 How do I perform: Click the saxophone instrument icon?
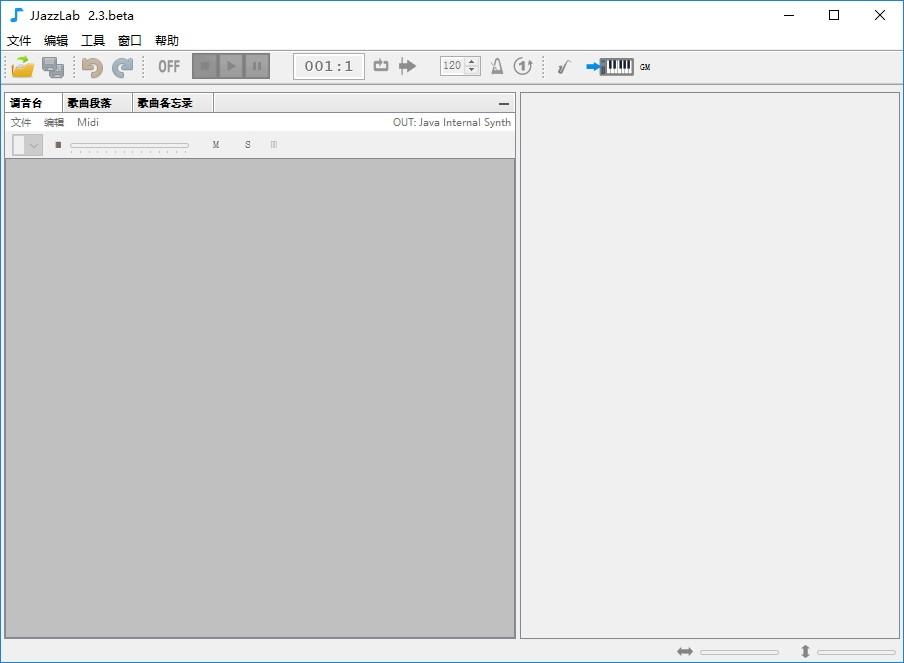tap(563, 67)
